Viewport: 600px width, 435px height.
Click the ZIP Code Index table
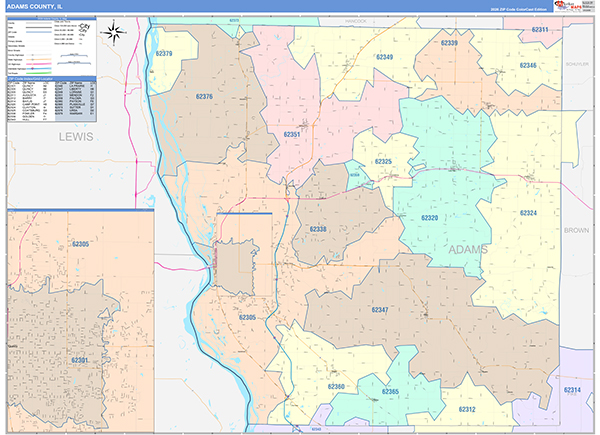pos(52,99)
